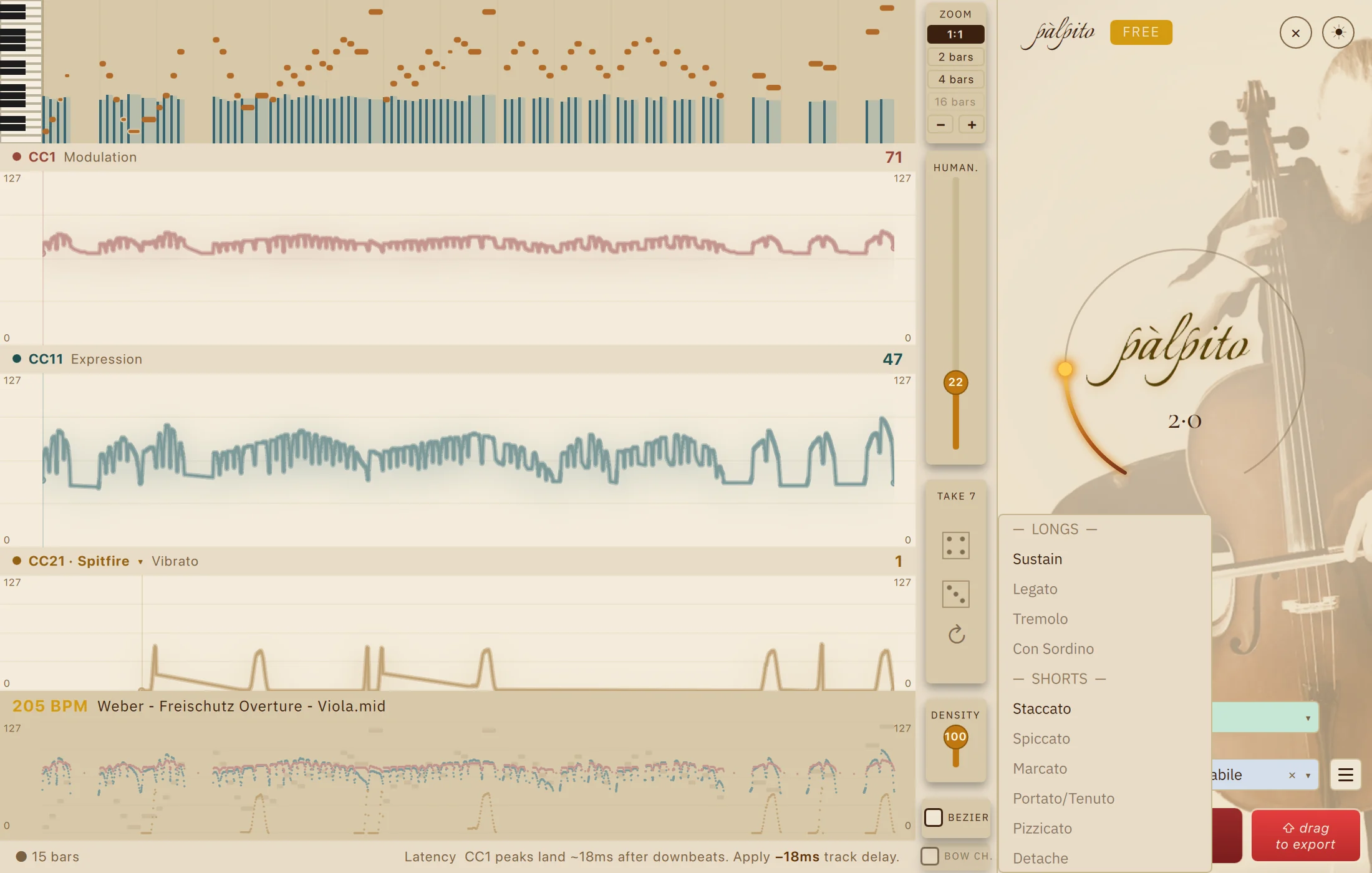Click the circular X close icon
This screenshot has width=1372, height=873.
click(1295, 33)
